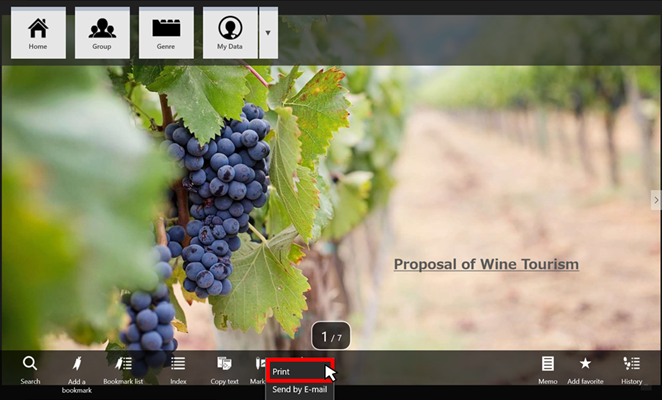Open the document Index

pos(178,370)
